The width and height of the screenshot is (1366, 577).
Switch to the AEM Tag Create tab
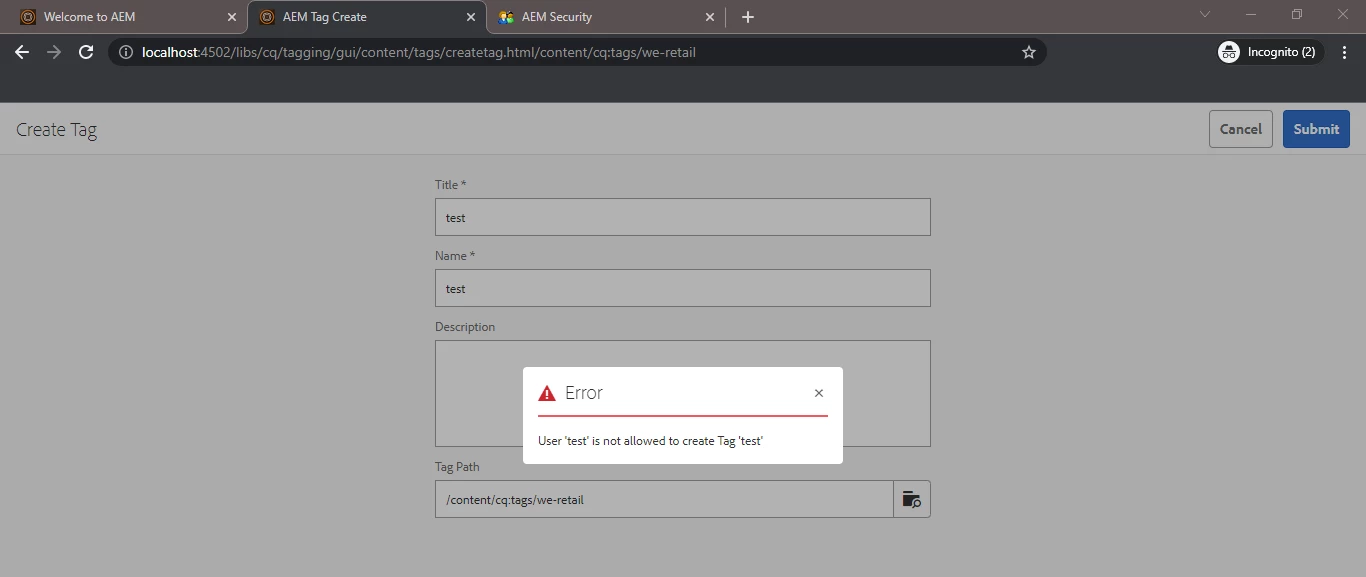click(x=367, y=17)
